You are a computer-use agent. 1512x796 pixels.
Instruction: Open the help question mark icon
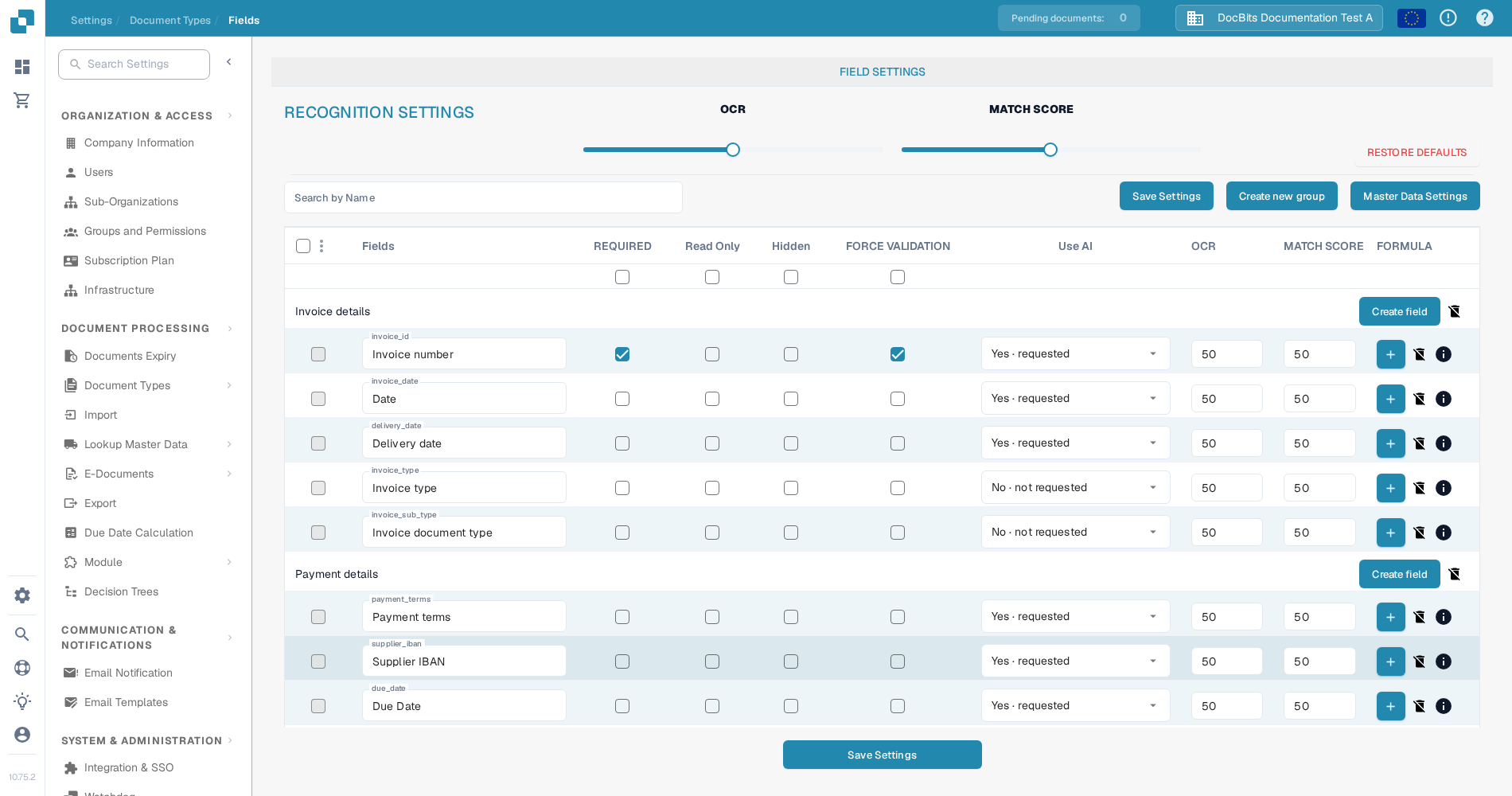point(1485,18)
